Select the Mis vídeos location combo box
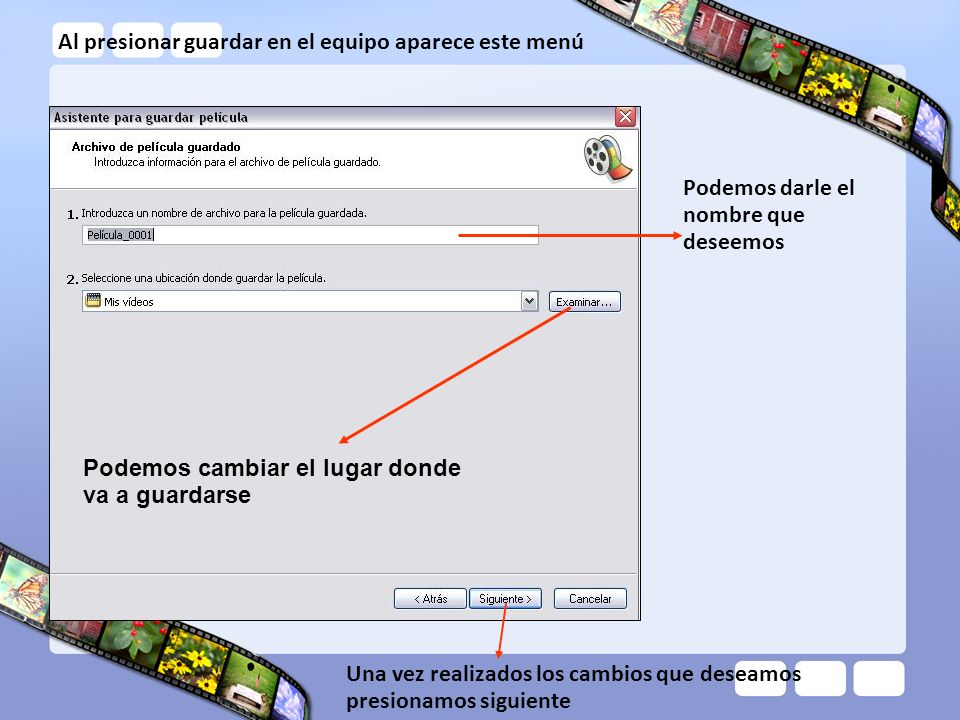The height and width of the screenshot is (720, 960). coord(310,301)
